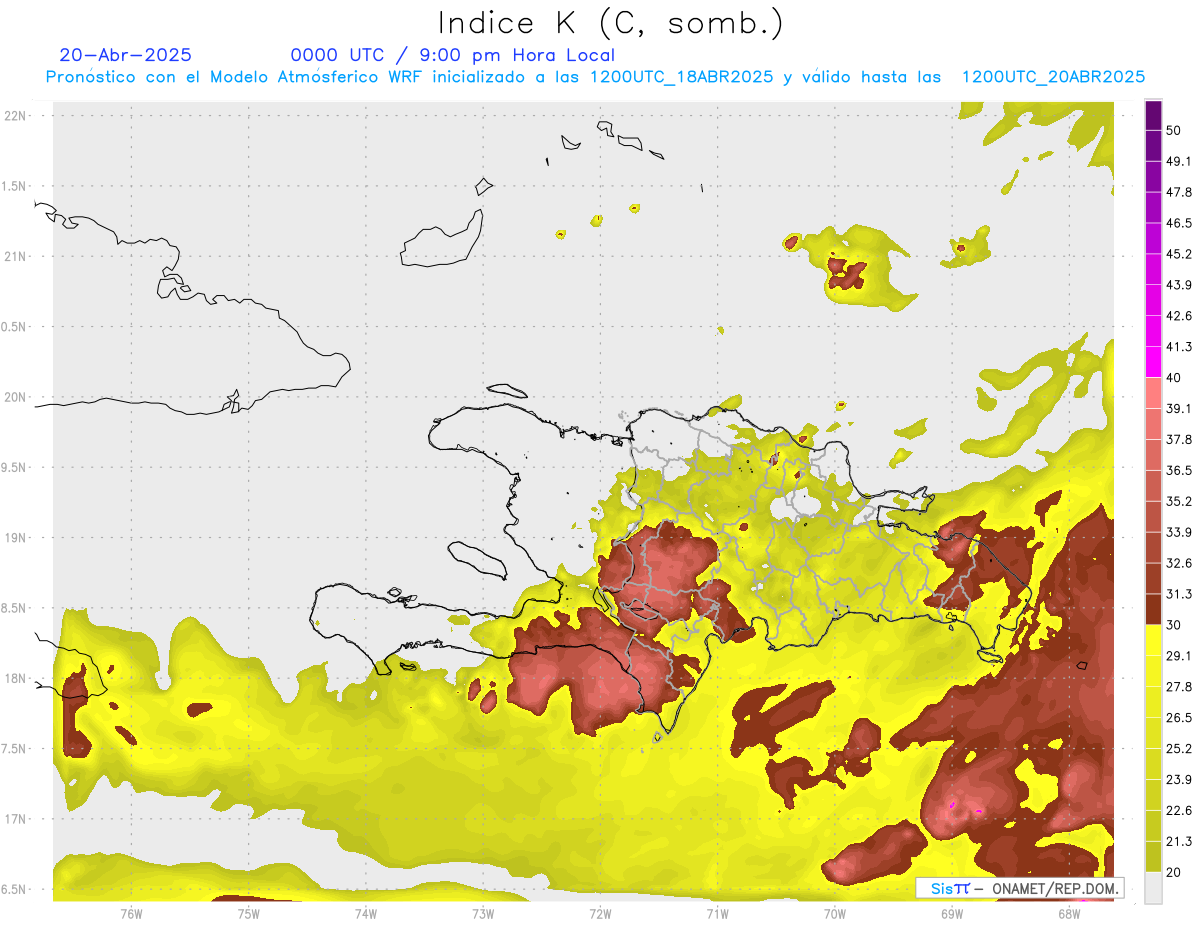Click the color bar value "33.9"

(1179, 532)
